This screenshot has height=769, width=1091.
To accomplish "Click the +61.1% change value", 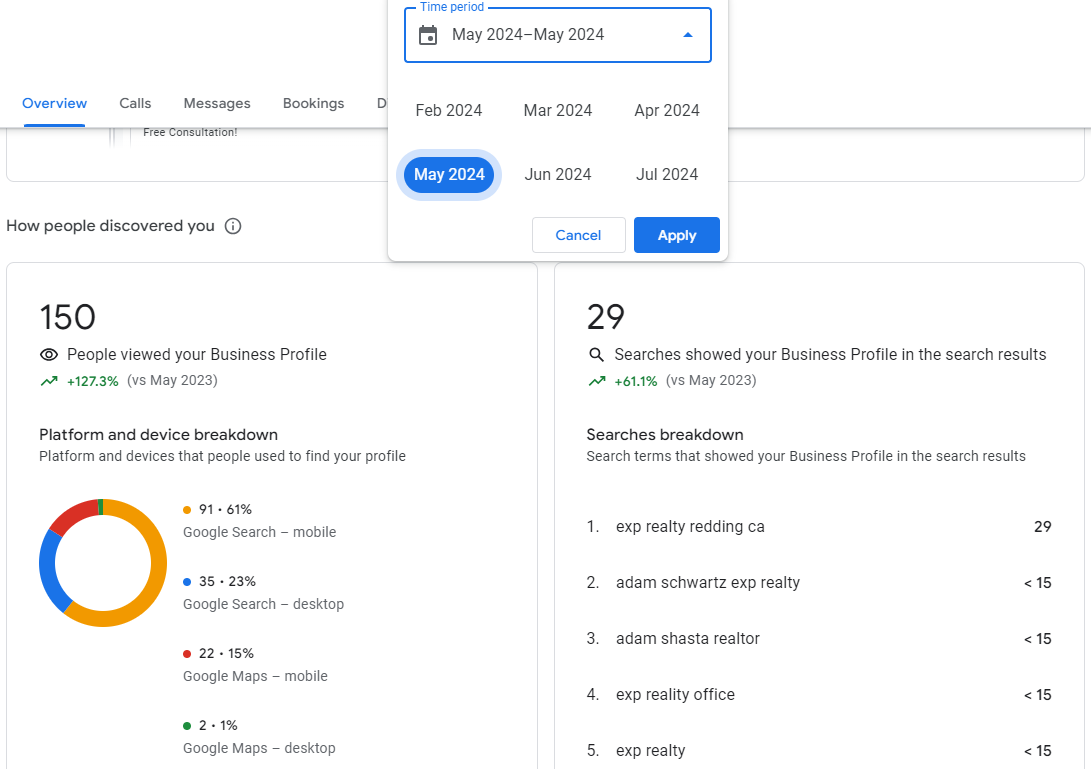I will pos(636,381).
